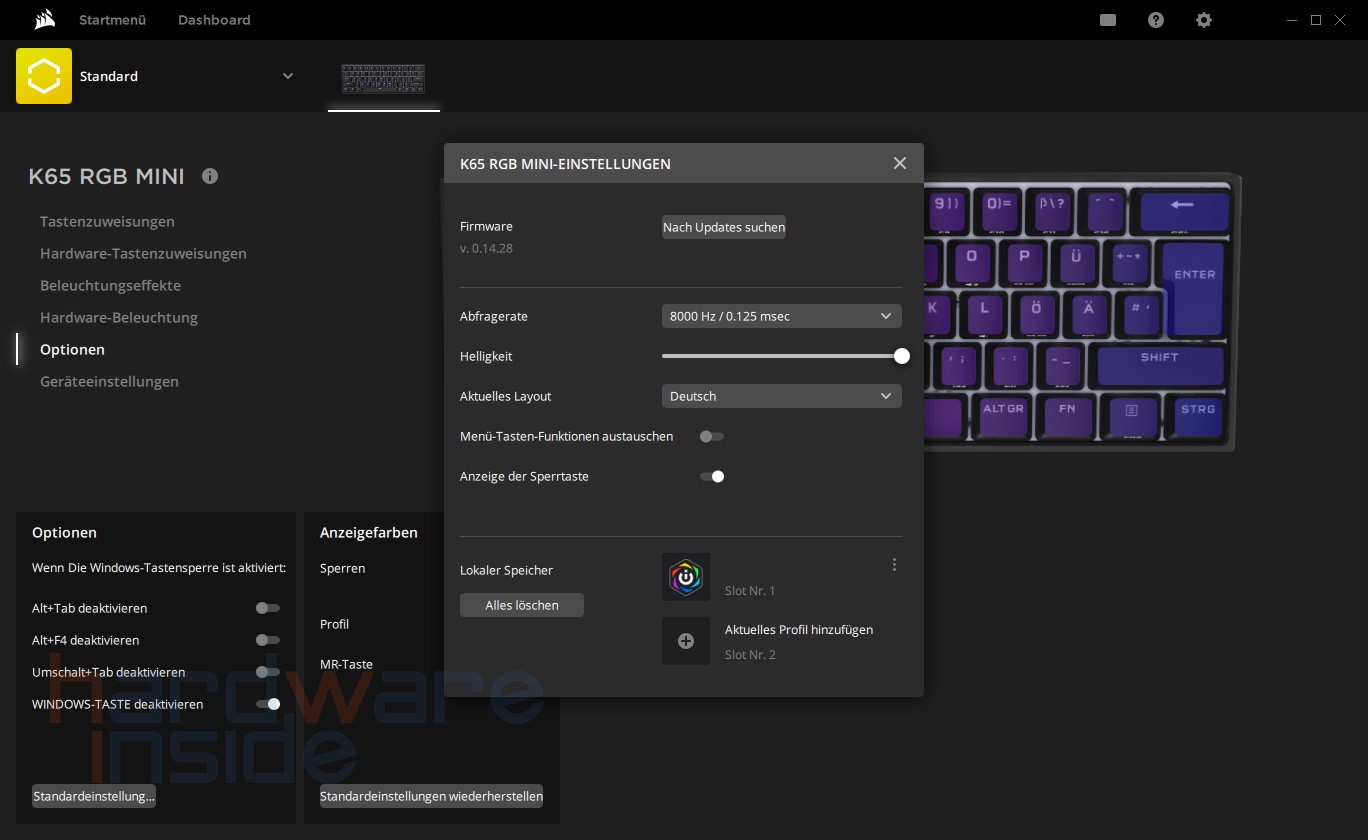Screen dimensions: 1368x840
Task: Enable Menü-Tasten-Funktionen austauschen
Action: tap(711, 436)
